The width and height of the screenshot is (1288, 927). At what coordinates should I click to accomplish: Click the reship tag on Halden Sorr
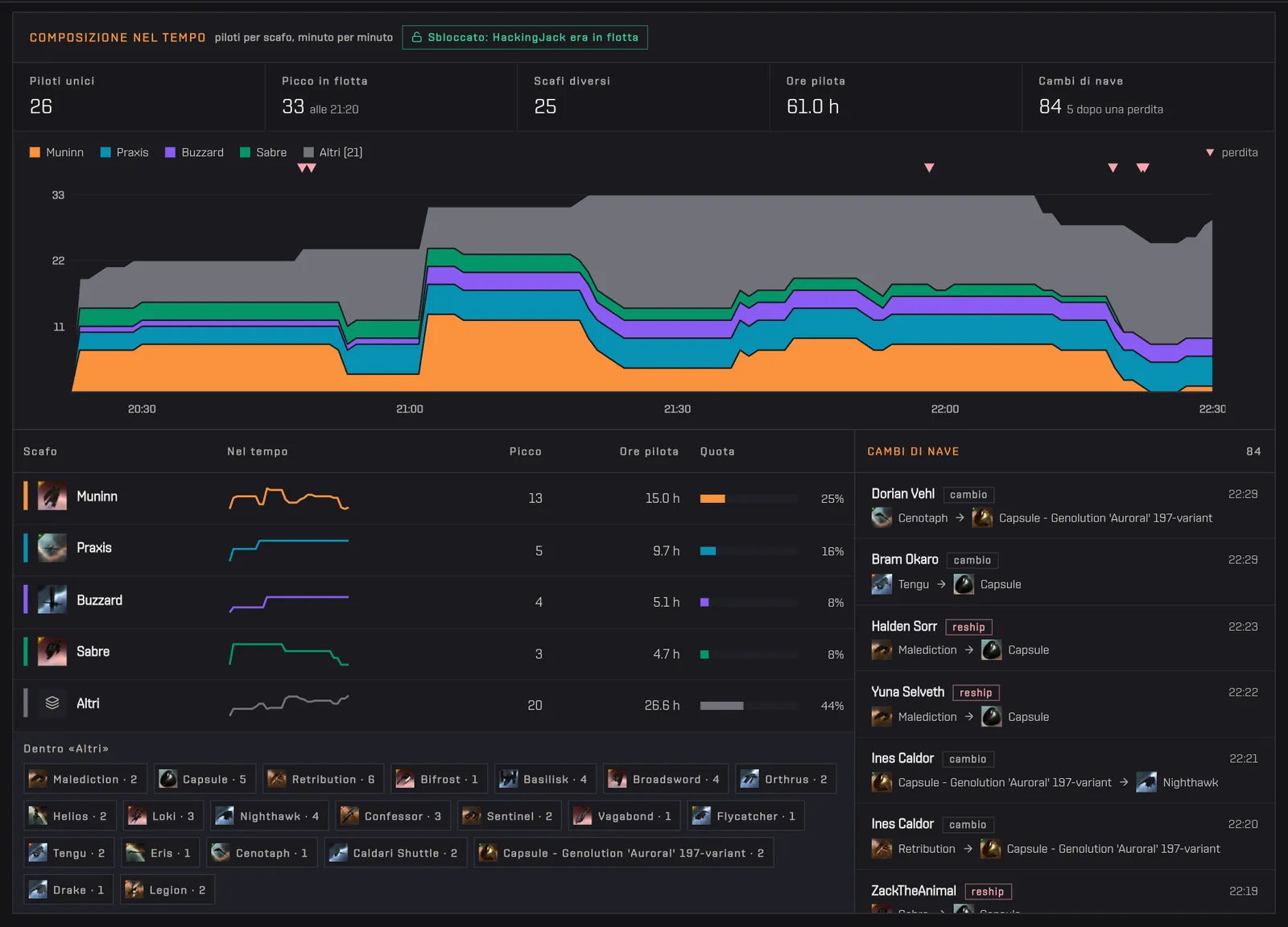pos(968,627)
